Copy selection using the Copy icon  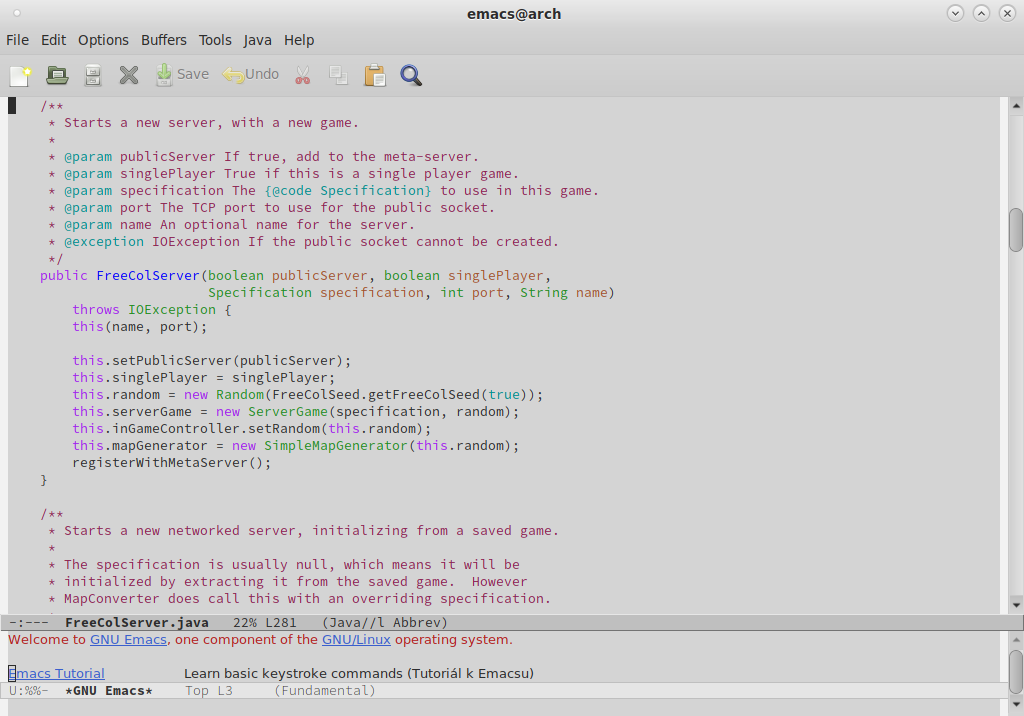[338, 75]
